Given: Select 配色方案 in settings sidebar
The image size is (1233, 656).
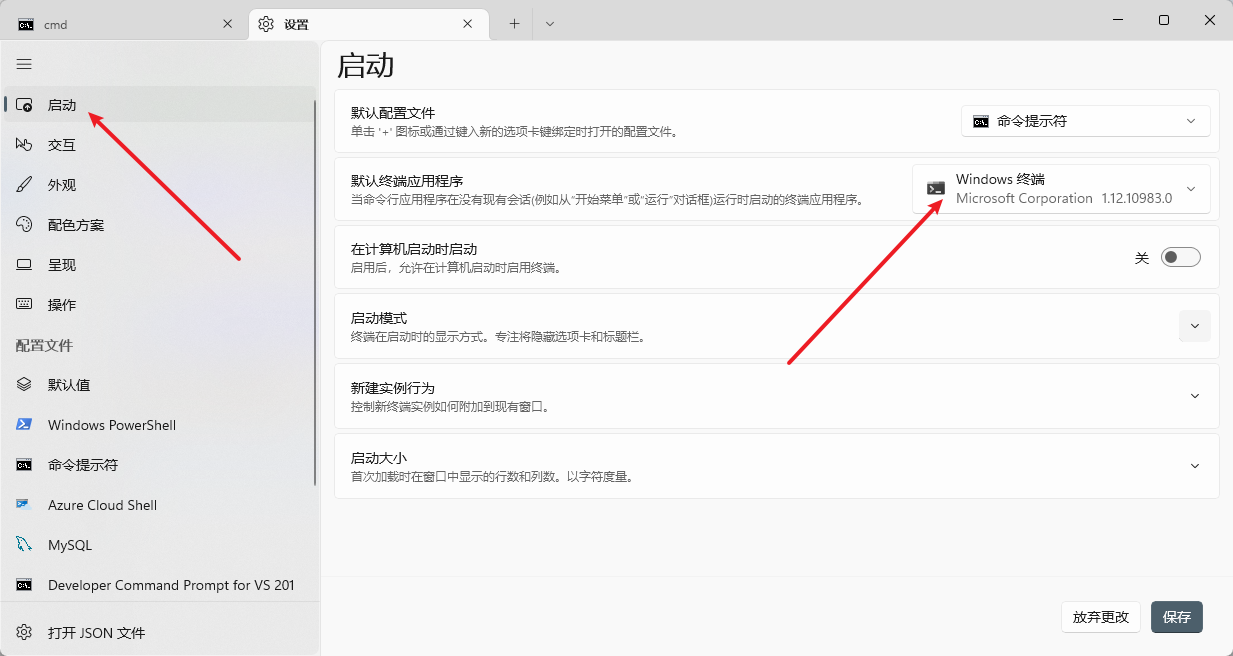Looking at the screenshot, I should [160, 225].
